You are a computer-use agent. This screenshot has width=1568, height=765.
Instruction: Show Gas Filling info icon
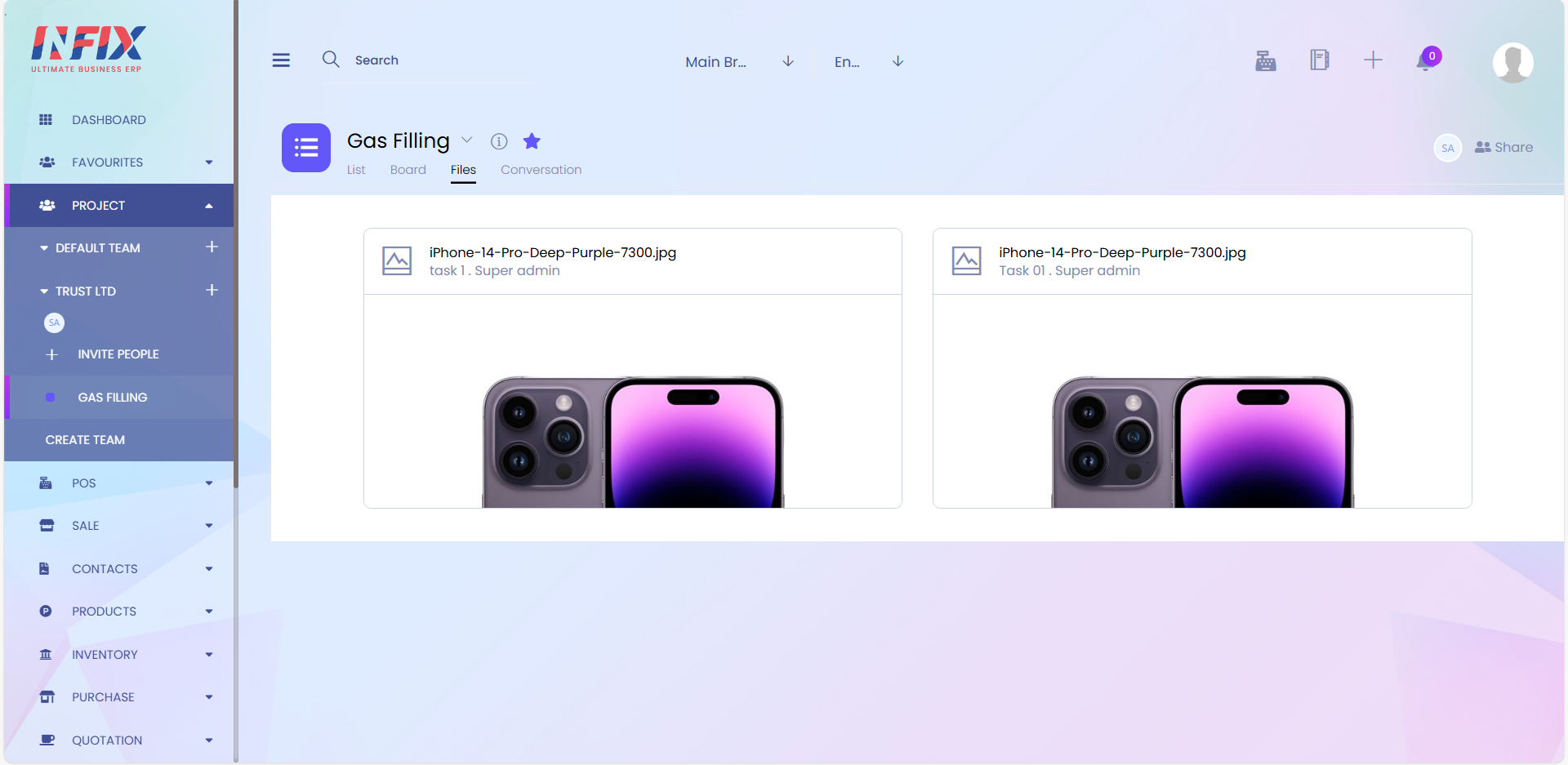point(499,141)
